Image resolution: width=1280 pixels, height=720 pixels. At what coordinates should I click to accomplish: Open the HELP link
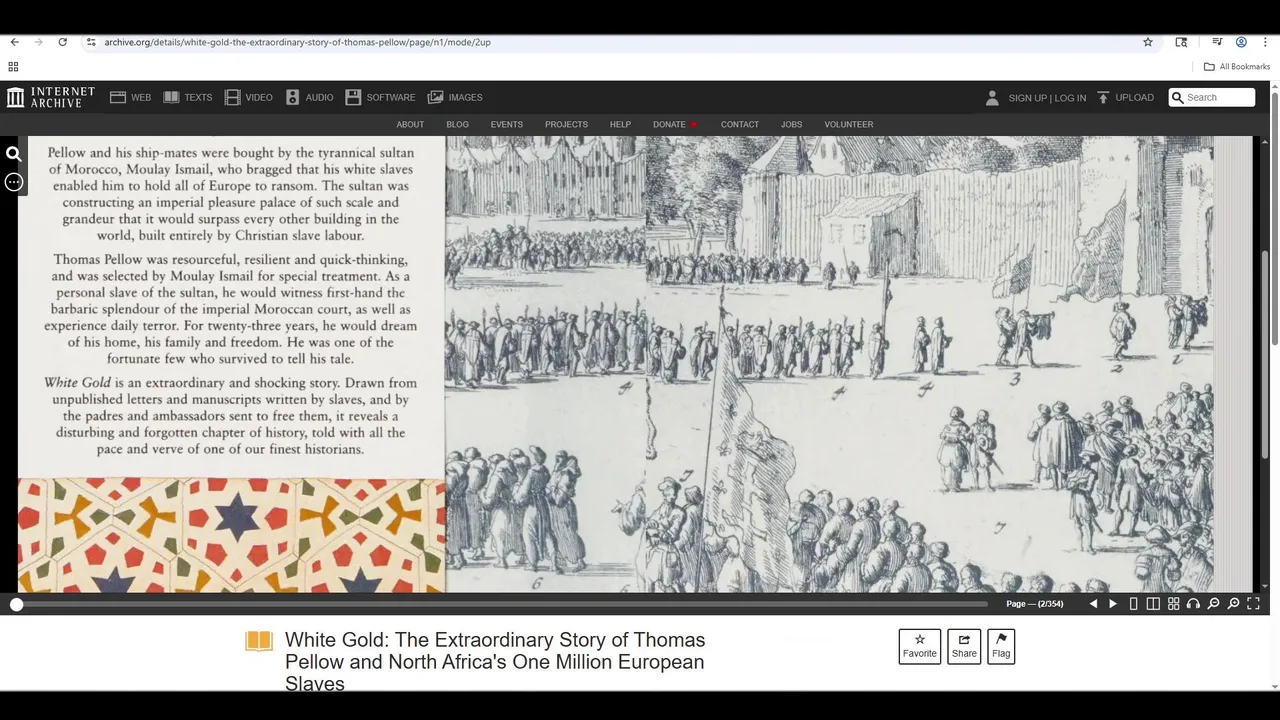(620, 124)
